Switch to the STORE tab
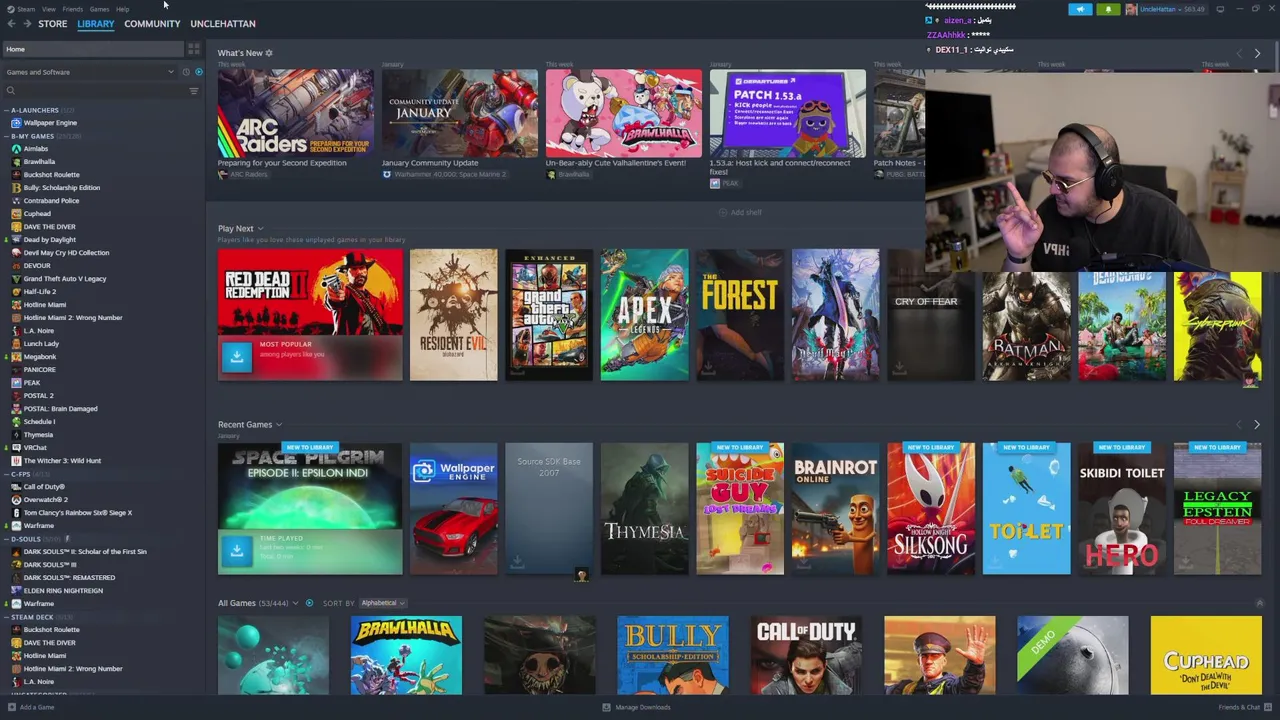The image size is (1280, 720). 52,23
